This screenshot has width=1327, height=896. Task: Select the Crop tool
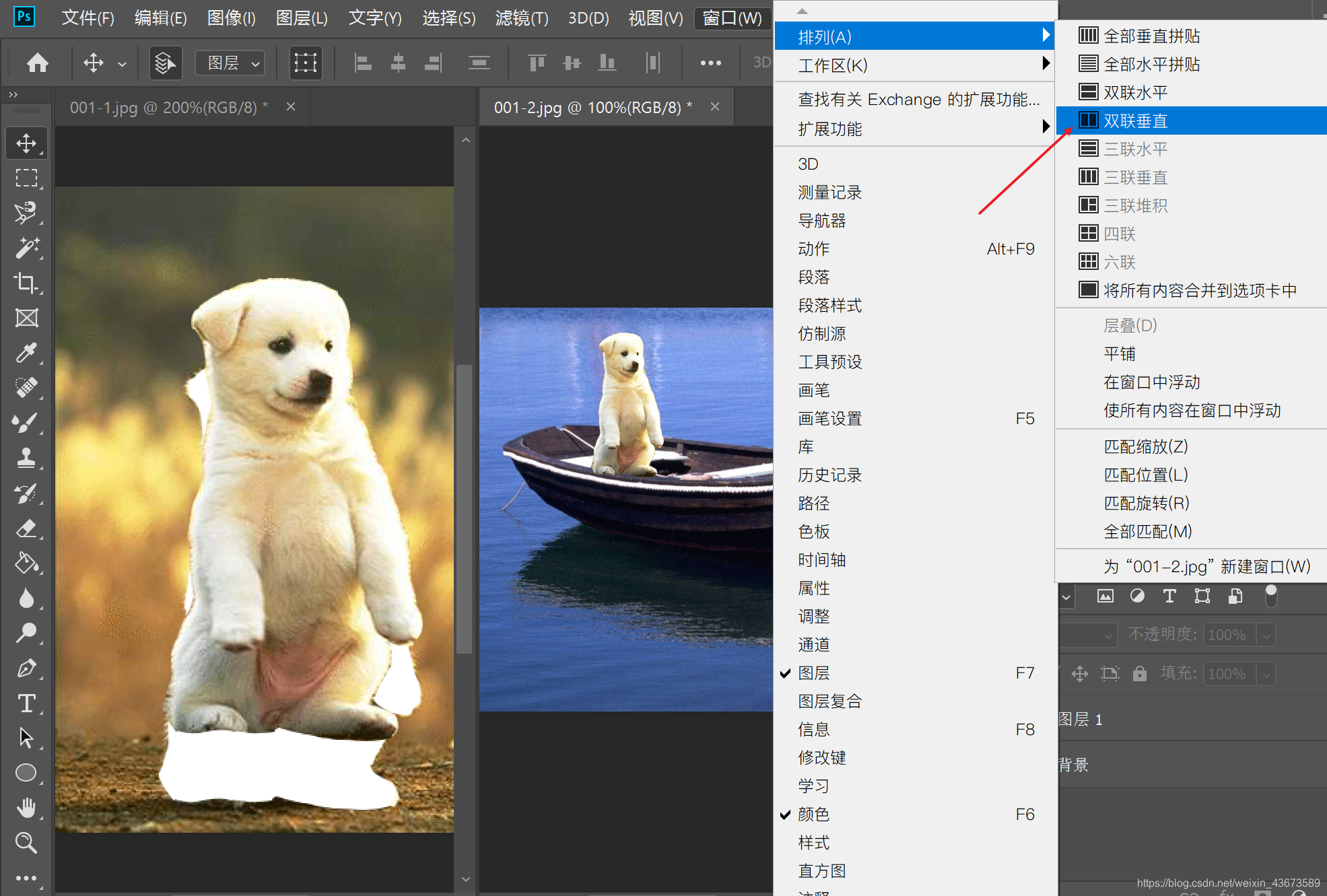[26, 283]
